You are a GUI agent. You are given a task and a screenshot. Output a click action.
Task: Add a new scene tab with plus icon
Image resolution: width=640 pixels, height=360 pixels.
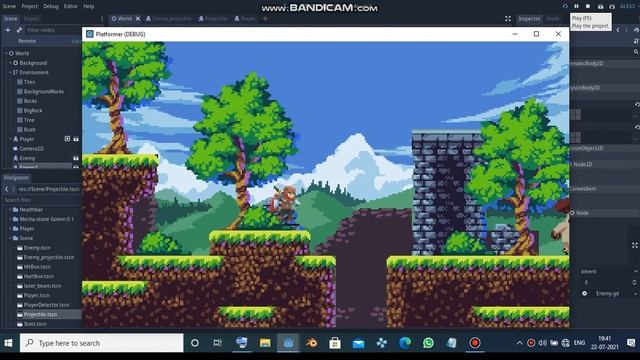pos(265,19)
